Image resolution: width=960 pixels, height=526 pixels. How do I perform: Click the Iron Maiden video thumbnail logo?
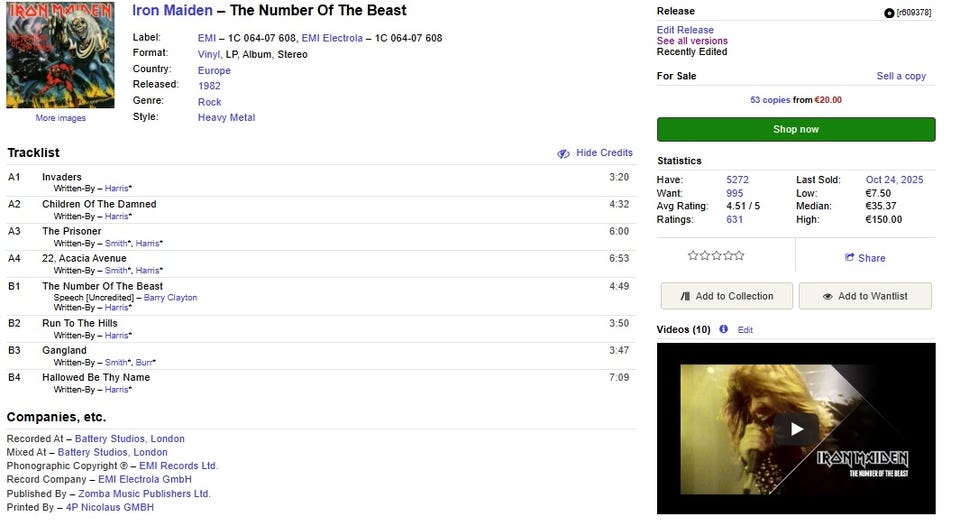863,464
